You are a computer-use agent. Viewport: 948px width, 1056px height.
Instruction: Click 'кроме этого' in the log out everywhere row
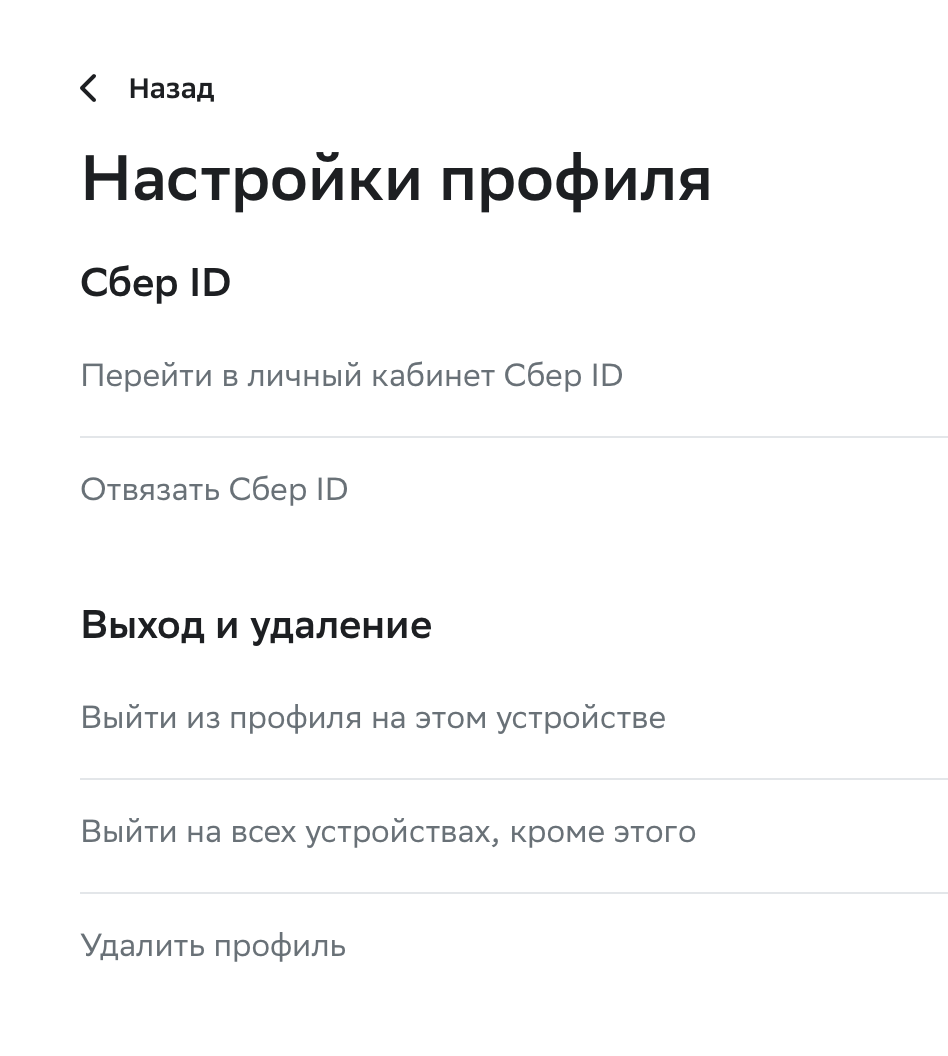[x=603, y=833]
